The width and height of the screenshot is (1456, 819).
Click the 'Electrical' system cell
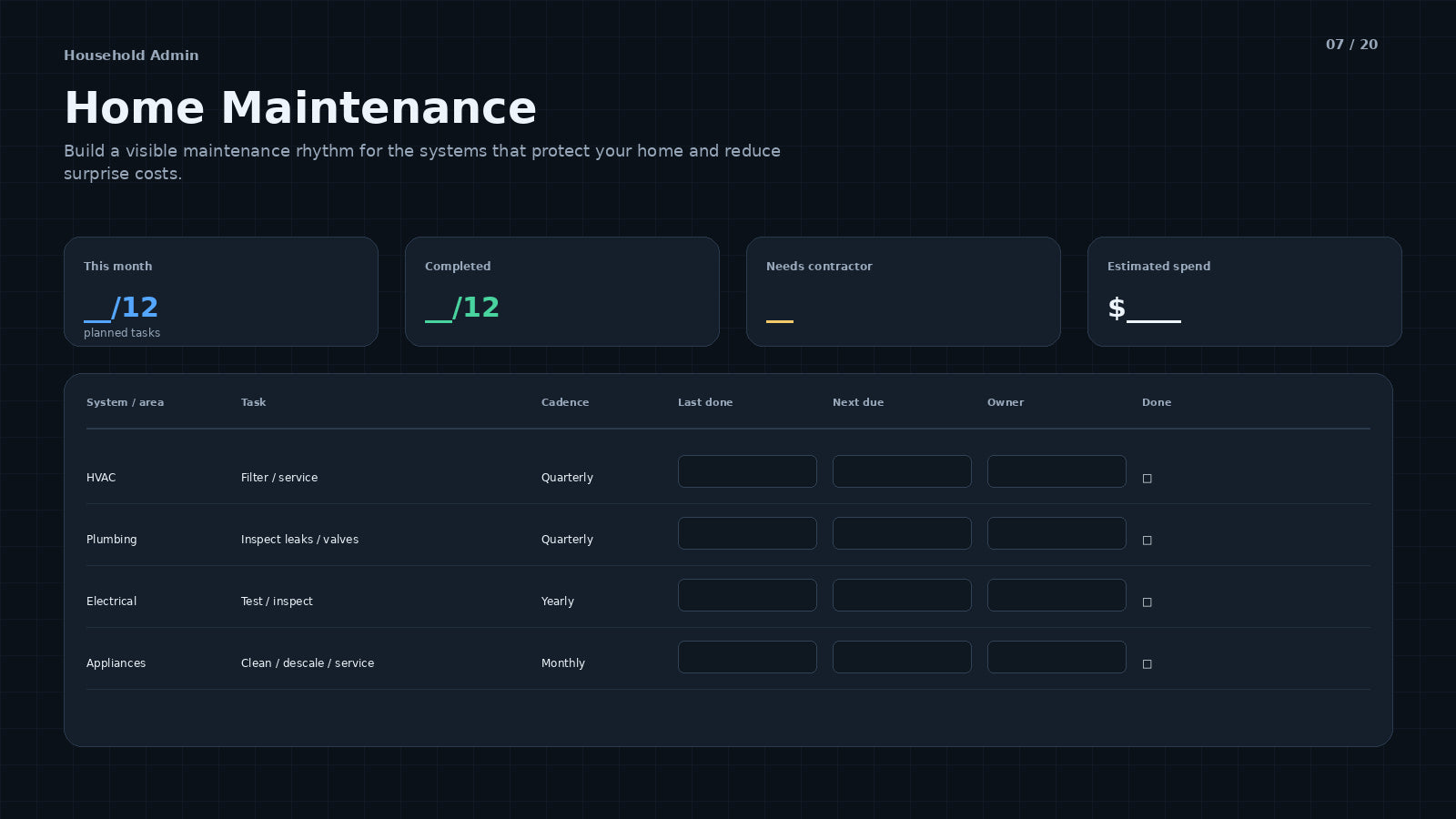(x=111, y=602)
